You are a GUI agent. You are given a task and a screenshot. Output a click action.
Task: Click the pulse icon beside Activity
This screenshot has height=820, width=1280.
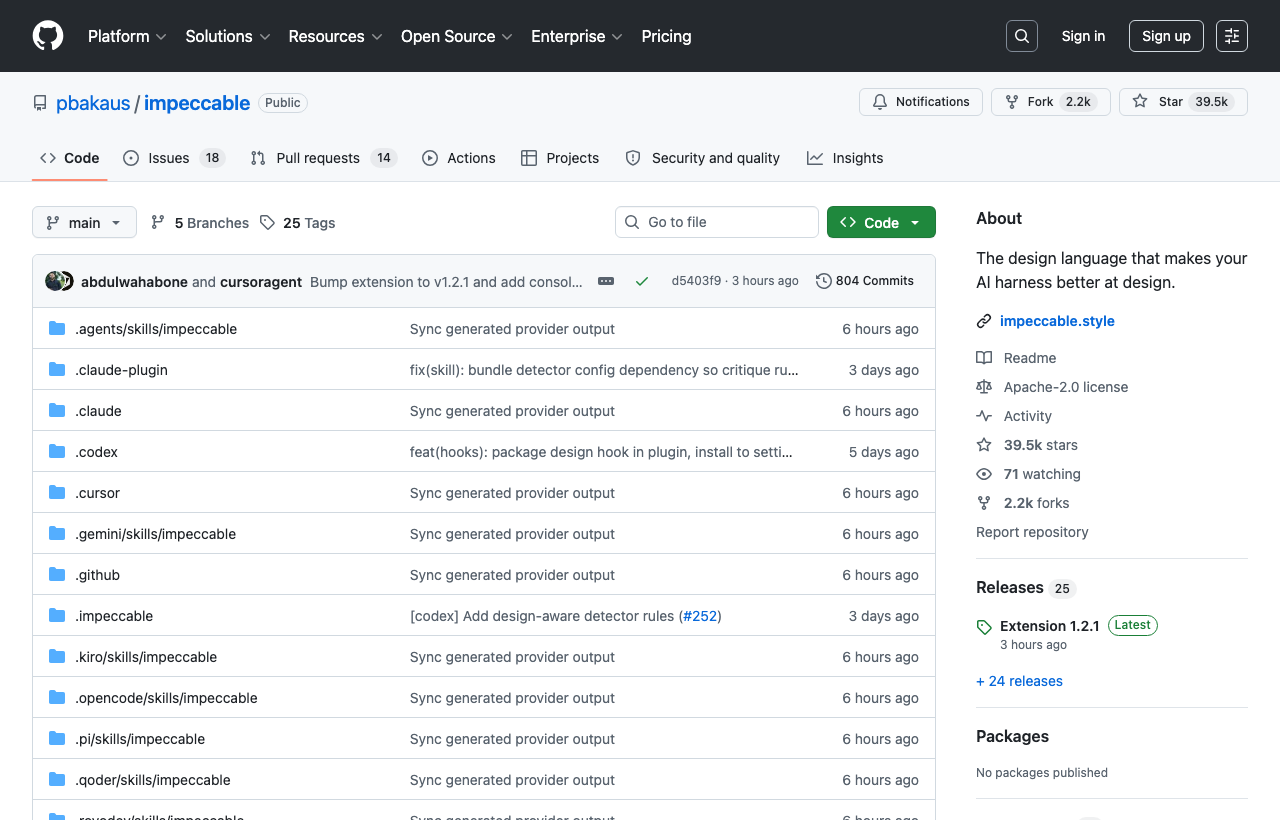(984, 416)
